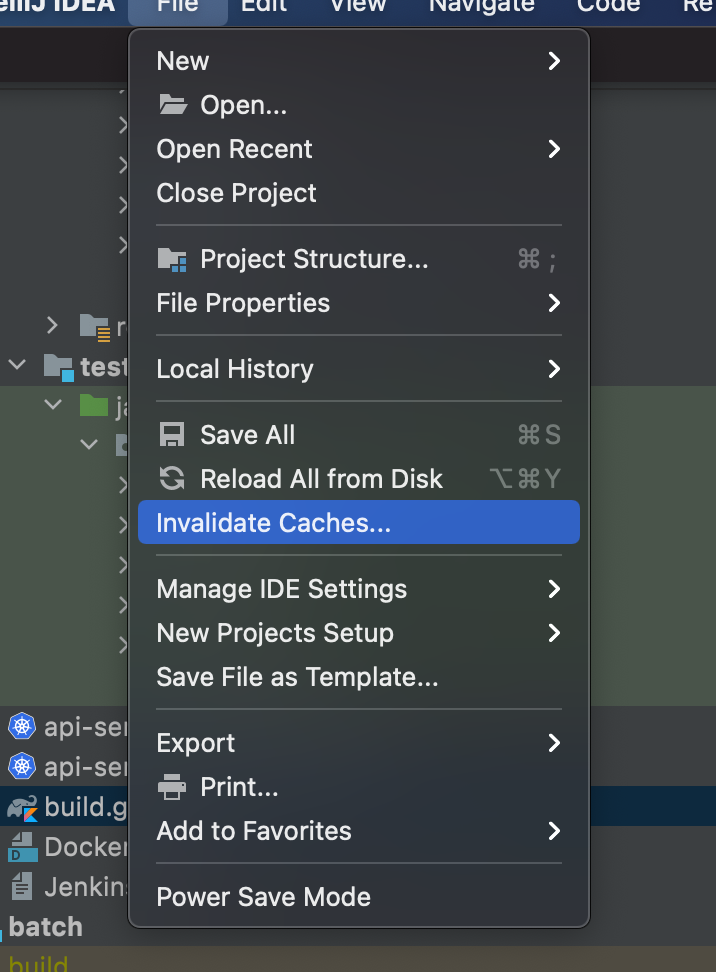Expand Manage IDE Settings arrow

pyautogui.click(x=554, y=589)
